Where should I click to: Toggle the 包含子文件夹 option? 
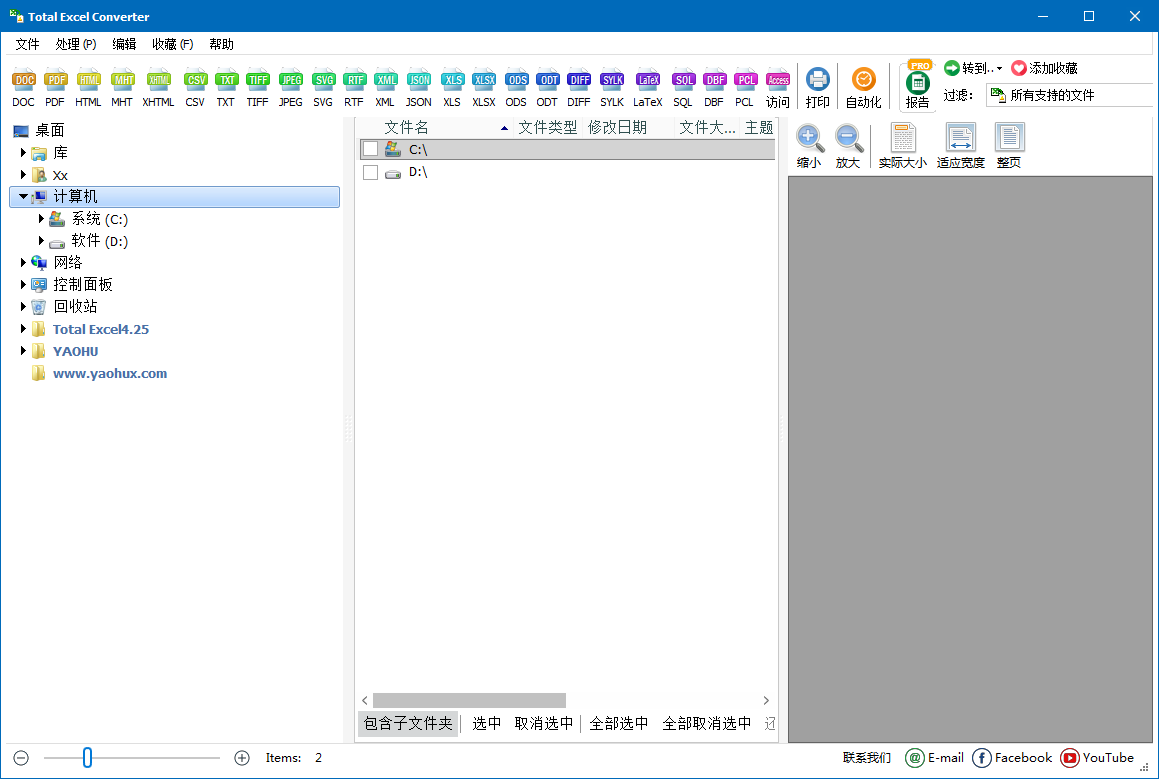408,724
